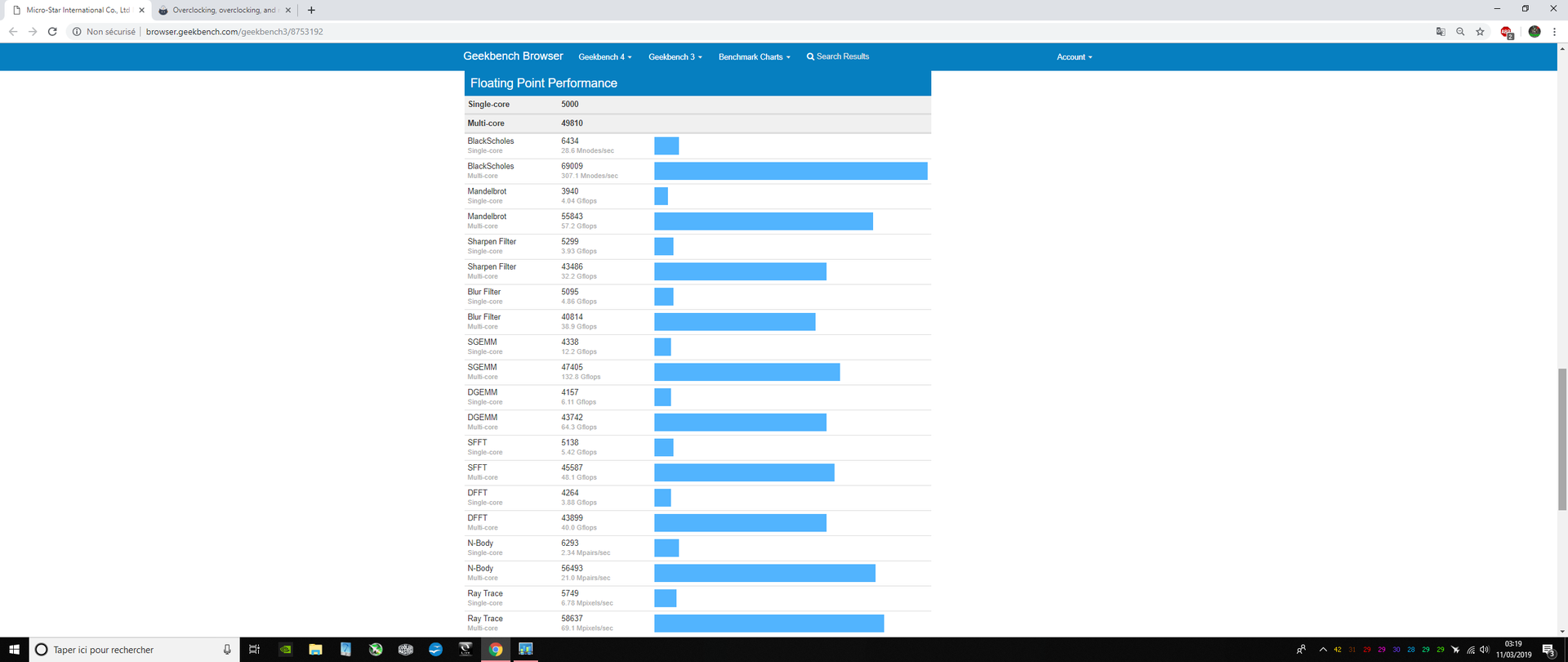Open Task View in the taskbar

[x=254, y=650]
